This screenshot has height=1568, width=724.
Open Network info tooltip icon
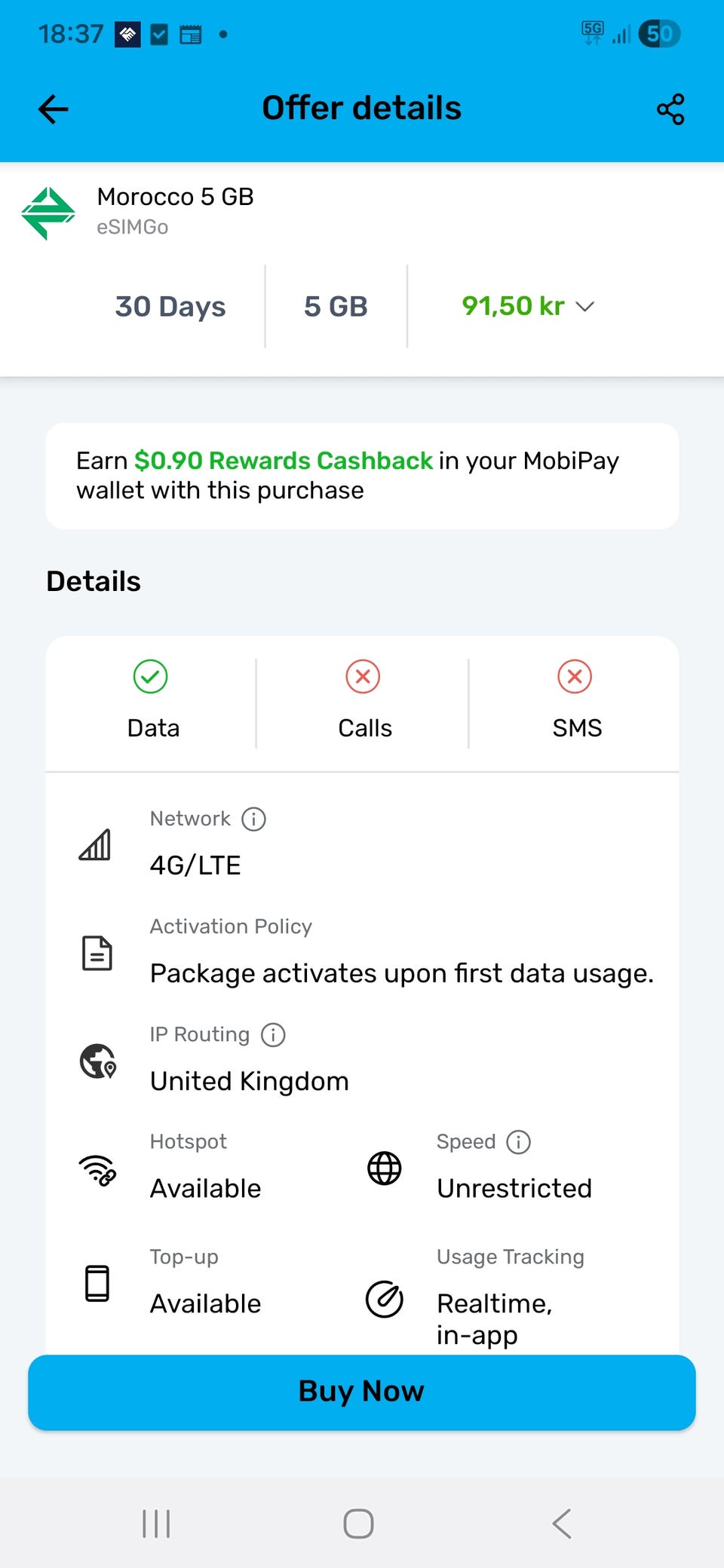pyautogui.click(x=253, y=819)
